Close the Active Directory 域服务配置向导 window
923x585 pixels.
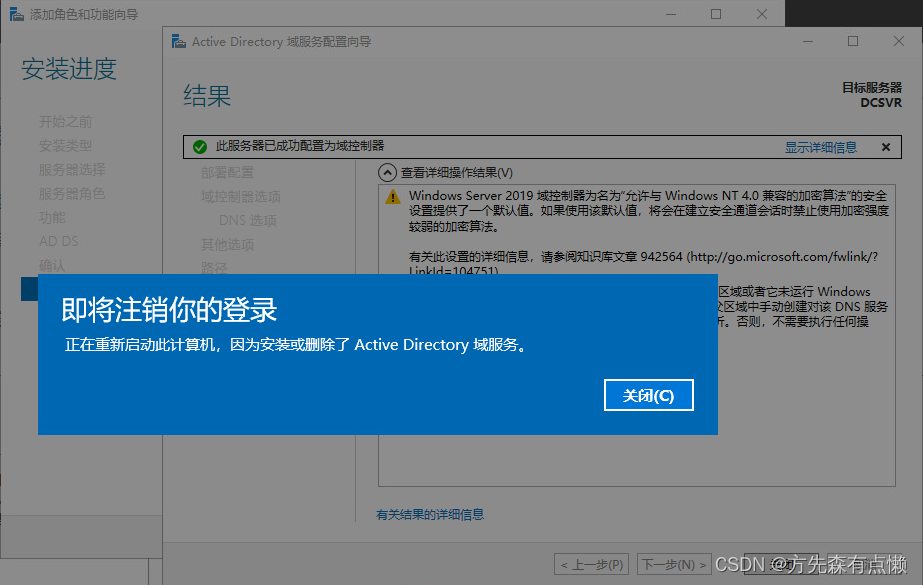(898, 41)
